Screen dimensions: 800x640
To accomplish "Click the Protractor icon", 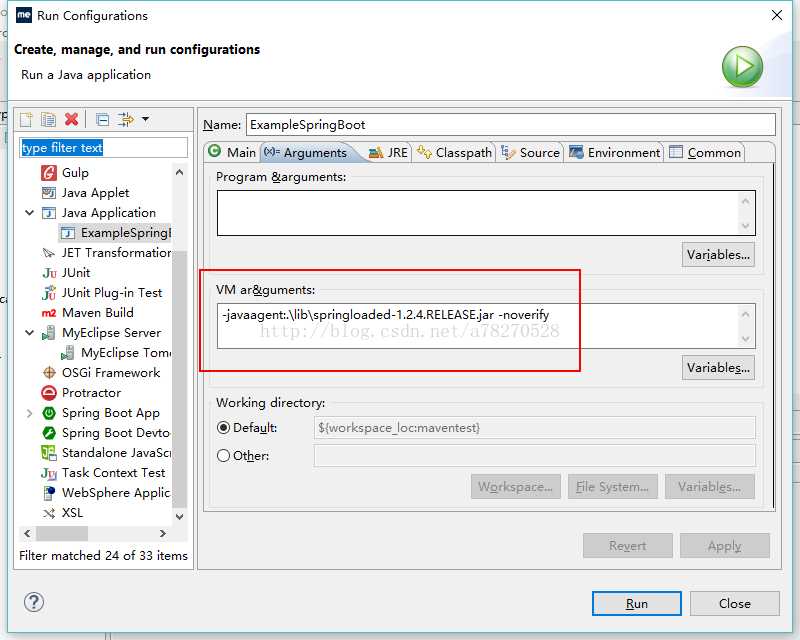I will [49, 393].
